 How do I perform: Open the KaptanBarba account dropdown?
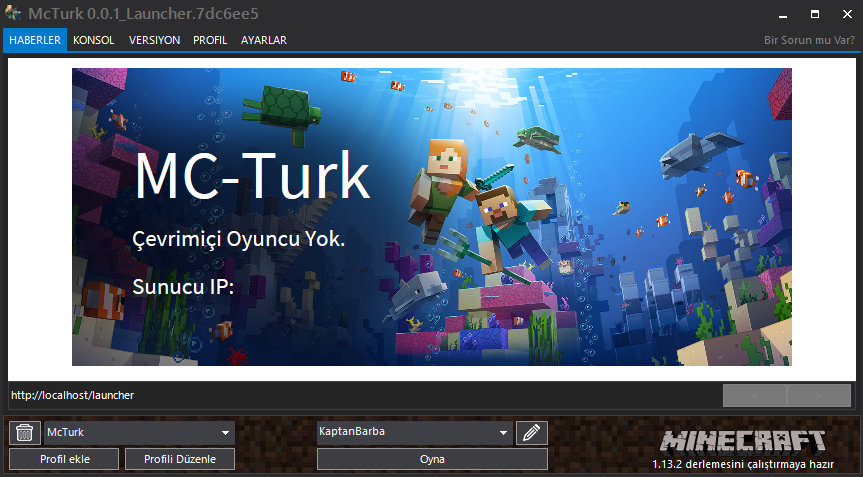pos(415,433)
